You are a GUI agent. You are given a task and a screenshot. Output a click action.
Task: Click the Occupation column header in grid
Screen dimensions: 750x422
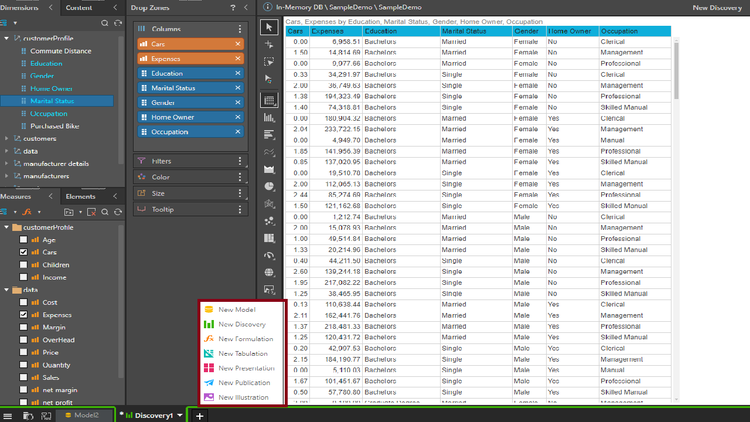[635, 31]
